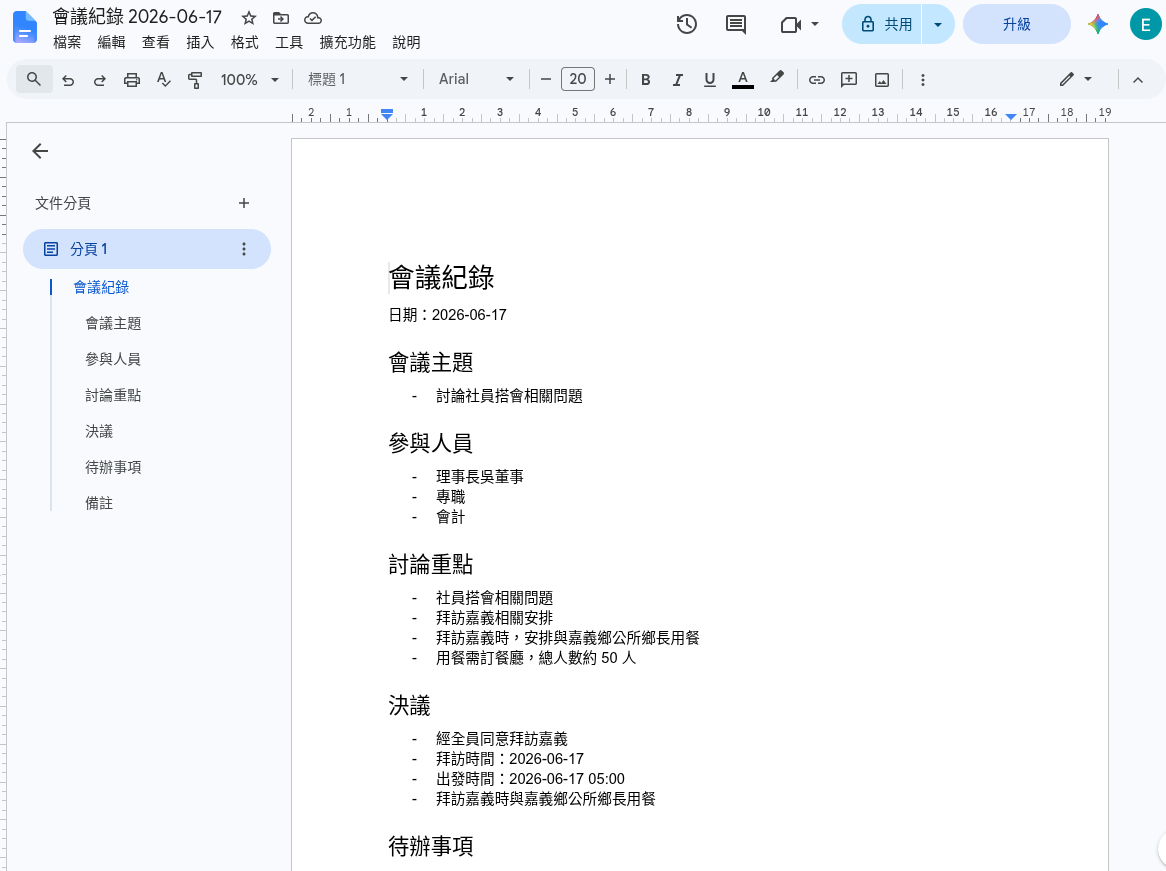
Task: Click the right indent marker on ruler
Action: click(x=1011, y=116)
